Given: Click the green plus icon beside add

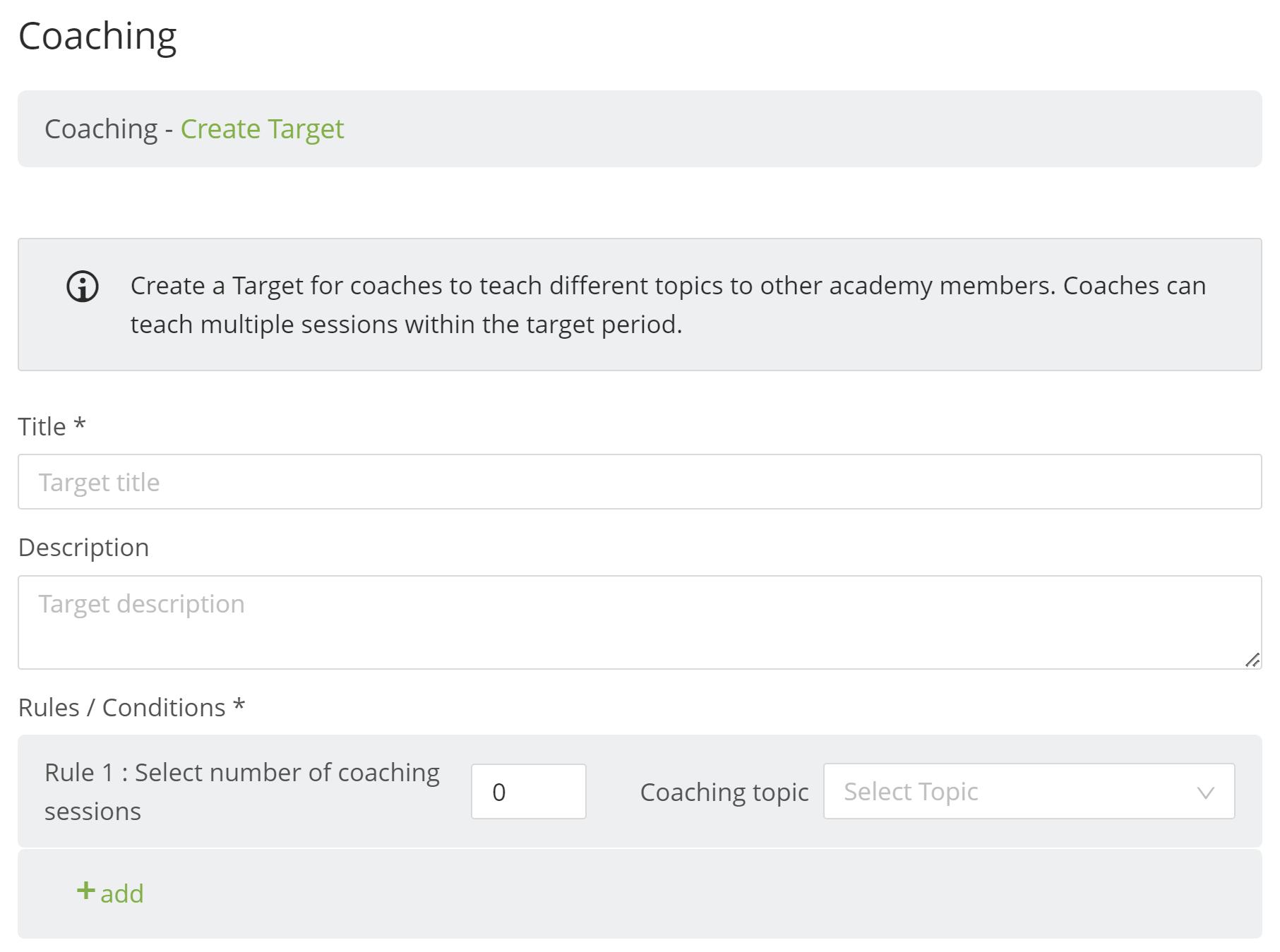Looking at the screenshot, I should (85, 891).
